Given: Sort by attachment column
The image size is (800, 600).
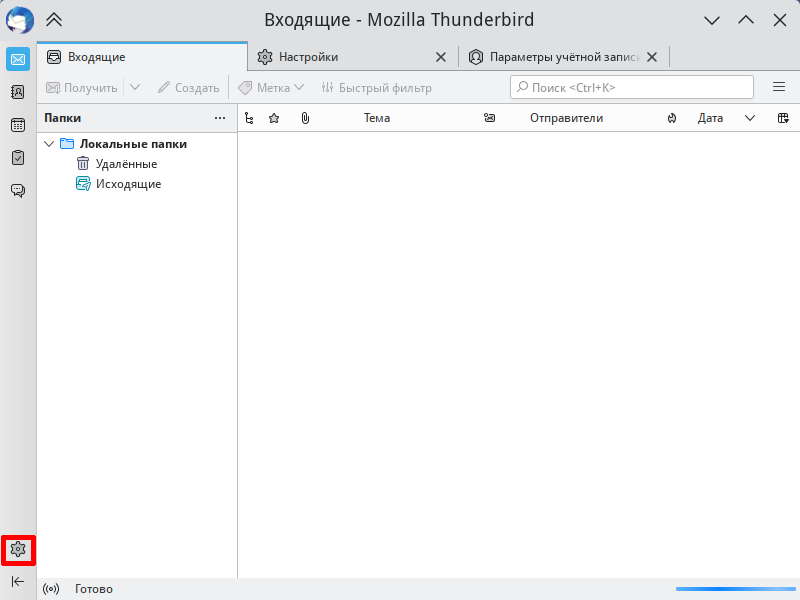Looking at the screenshot, I should point(305,118).
